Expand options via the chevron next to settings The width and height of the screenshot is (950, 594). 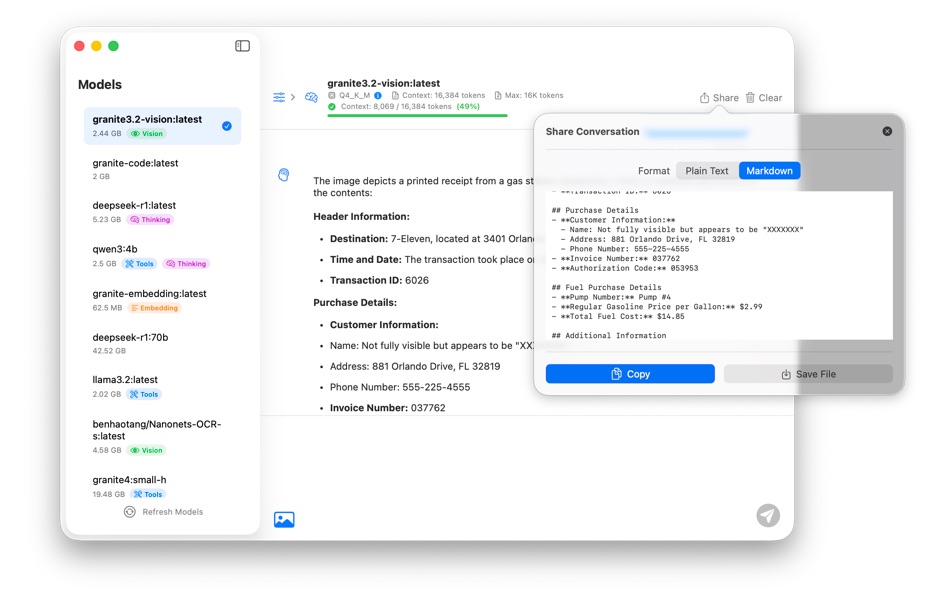[x=294, y=95]
